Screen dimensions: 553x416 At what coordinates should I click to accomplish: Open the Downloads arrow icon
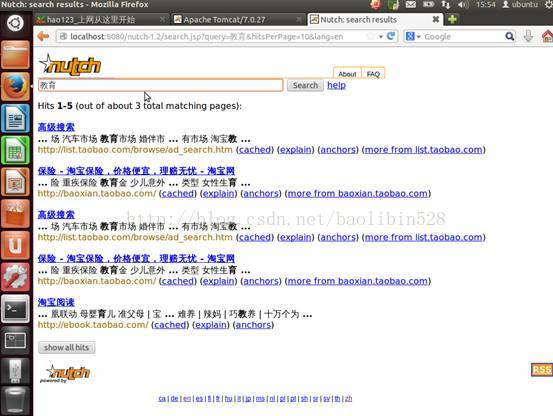(528, 36)
